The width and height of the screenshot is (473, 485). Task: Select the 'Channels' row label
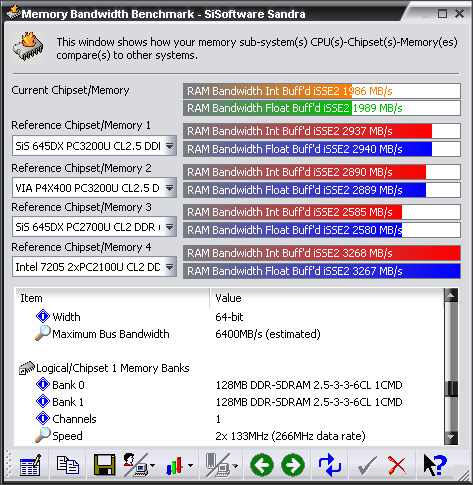tap(74, 419)
